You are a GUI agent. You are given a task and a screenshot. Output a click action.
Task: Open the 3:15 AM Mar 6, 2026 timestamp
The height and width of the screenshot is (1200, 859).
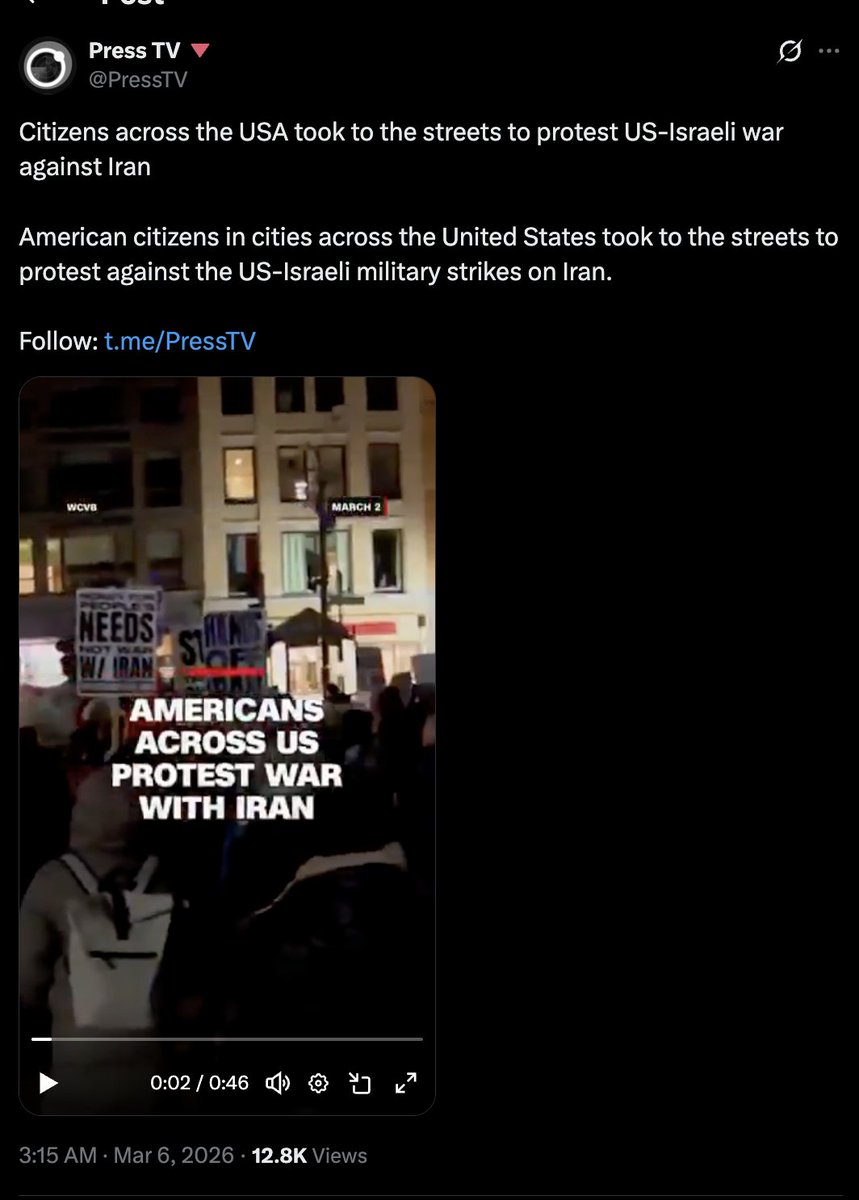(126, 1156)
